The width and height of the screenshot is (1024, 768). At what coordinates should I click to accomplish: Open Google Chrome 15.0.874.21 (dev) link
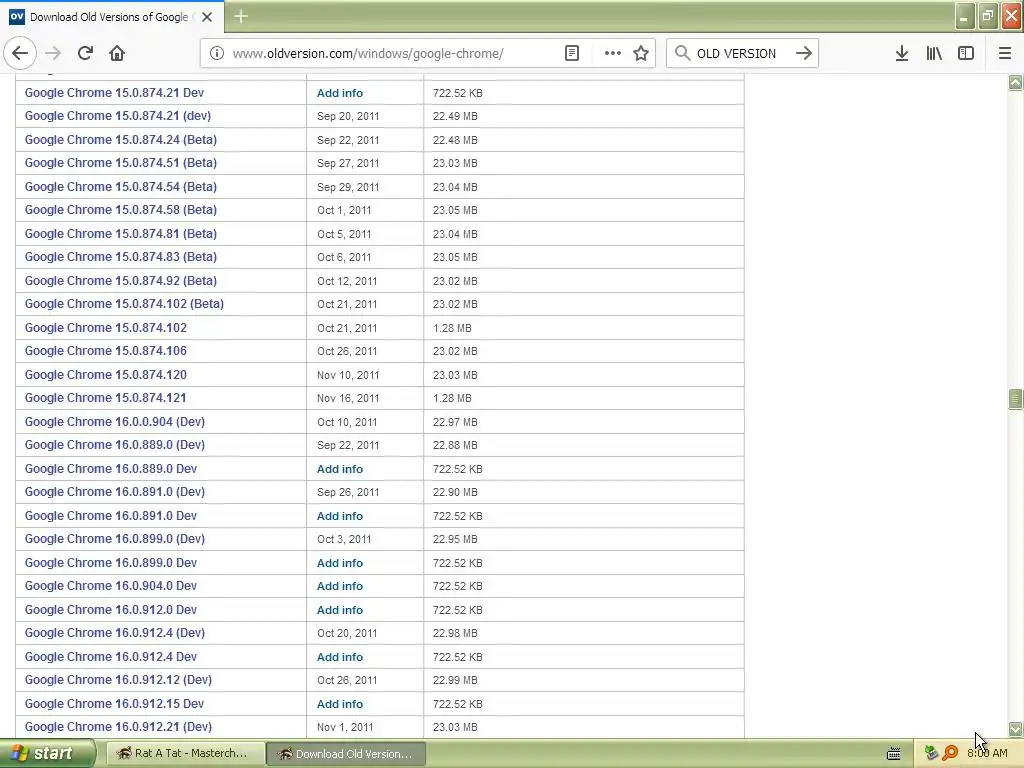point(118,116)
